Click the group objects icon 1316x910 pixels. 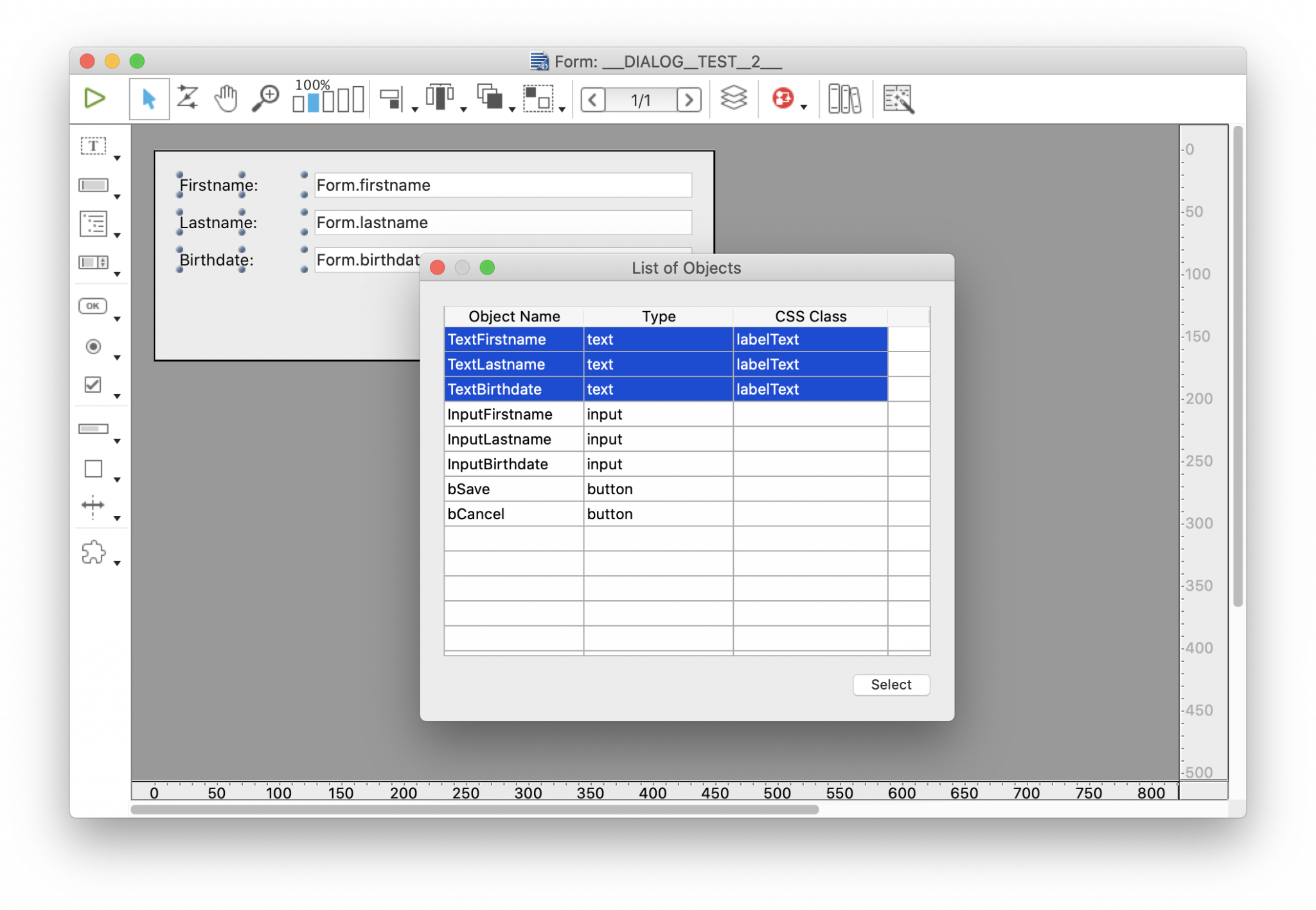[538, 98]
